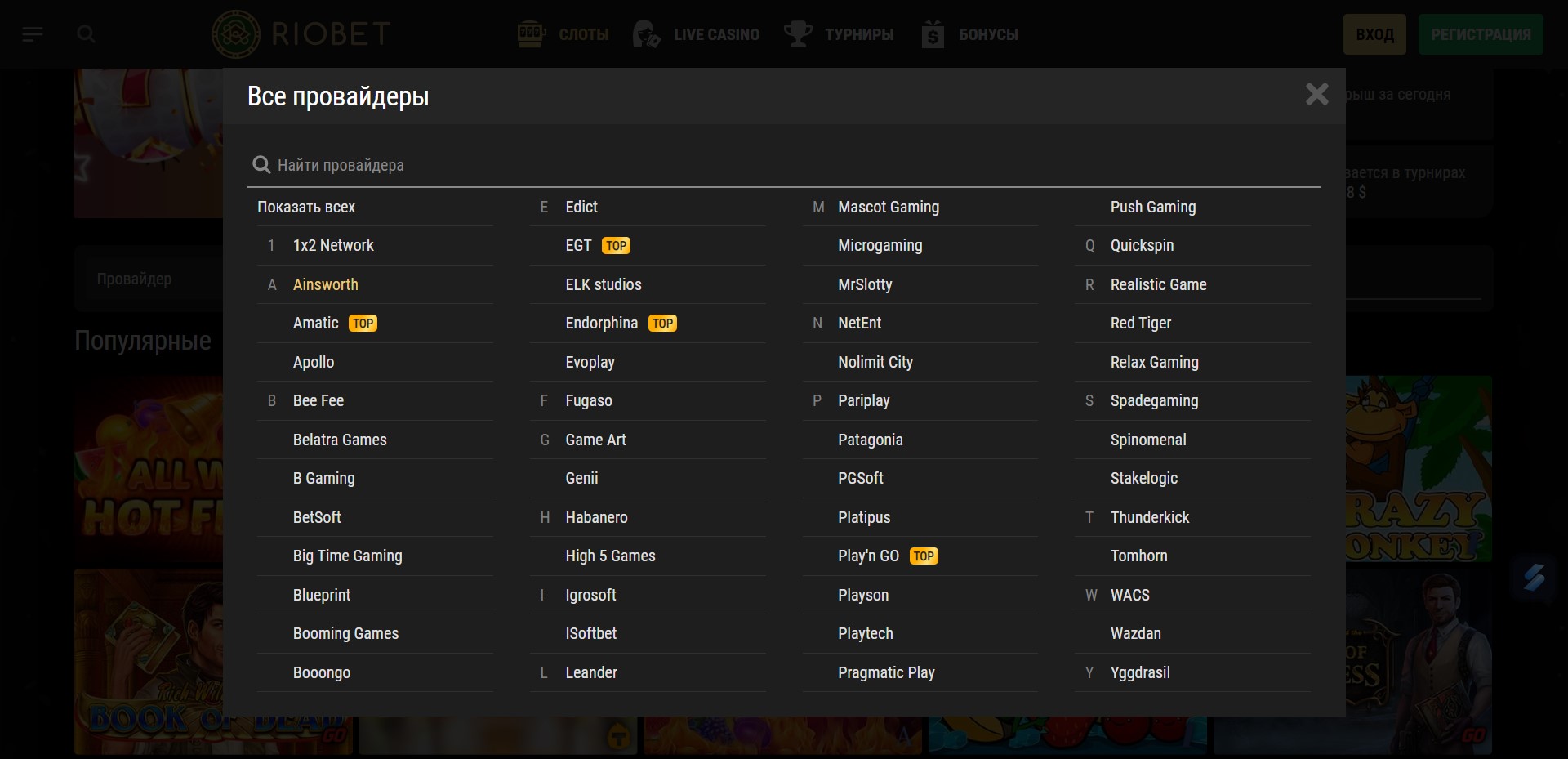Click the Регистрация sign-up button

click(x=1481, y=34)
